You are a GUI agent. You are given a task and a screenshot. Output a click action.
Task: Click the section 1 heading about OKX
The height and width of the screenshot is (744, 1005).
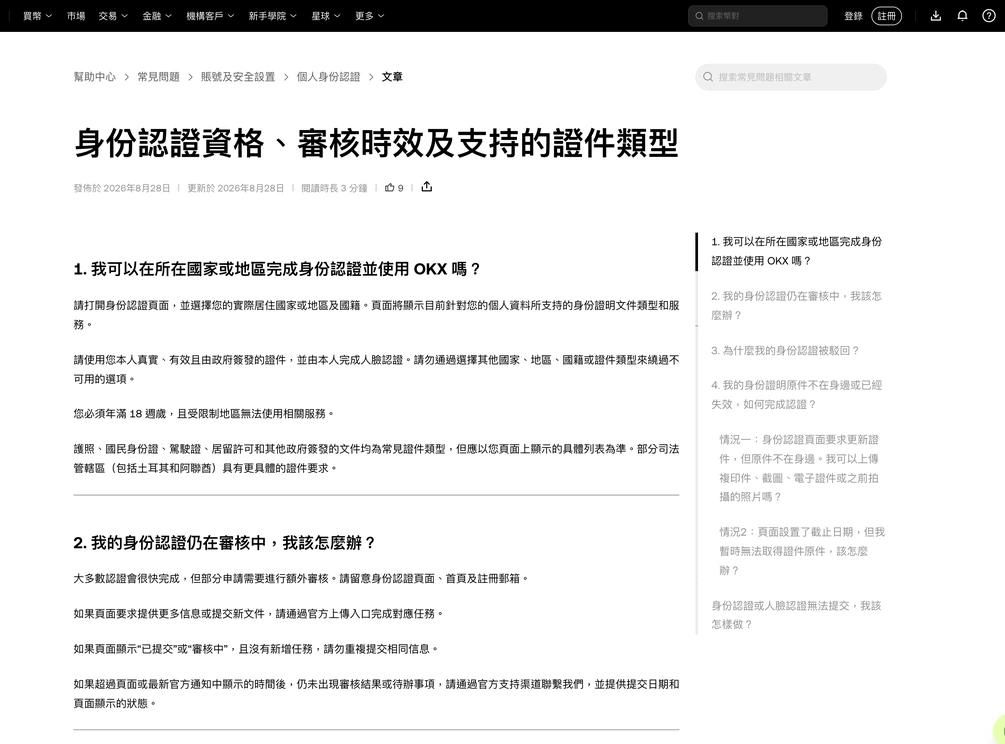pos(277,269)
